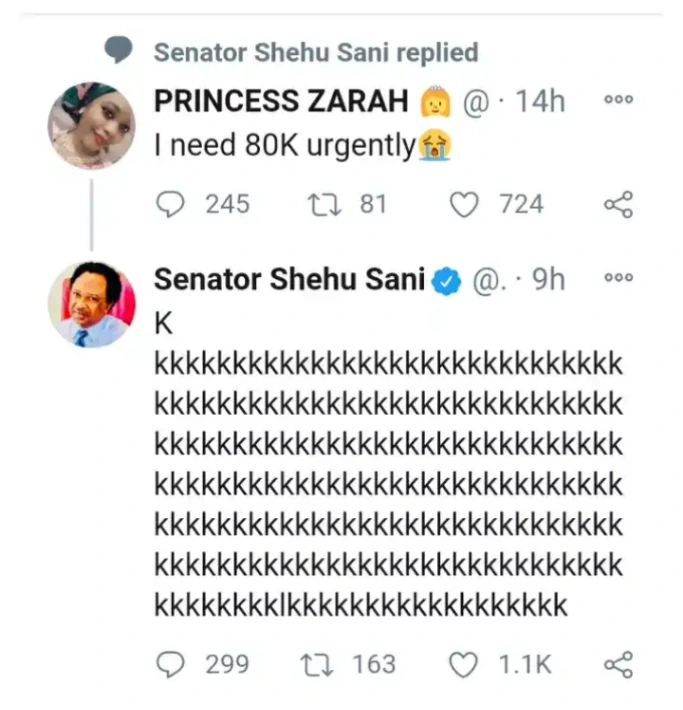The width and height of the screenshot is (683, 710).
Task: Open more options on Shehu Sani's tweet
Action: (x=620, y=279)
